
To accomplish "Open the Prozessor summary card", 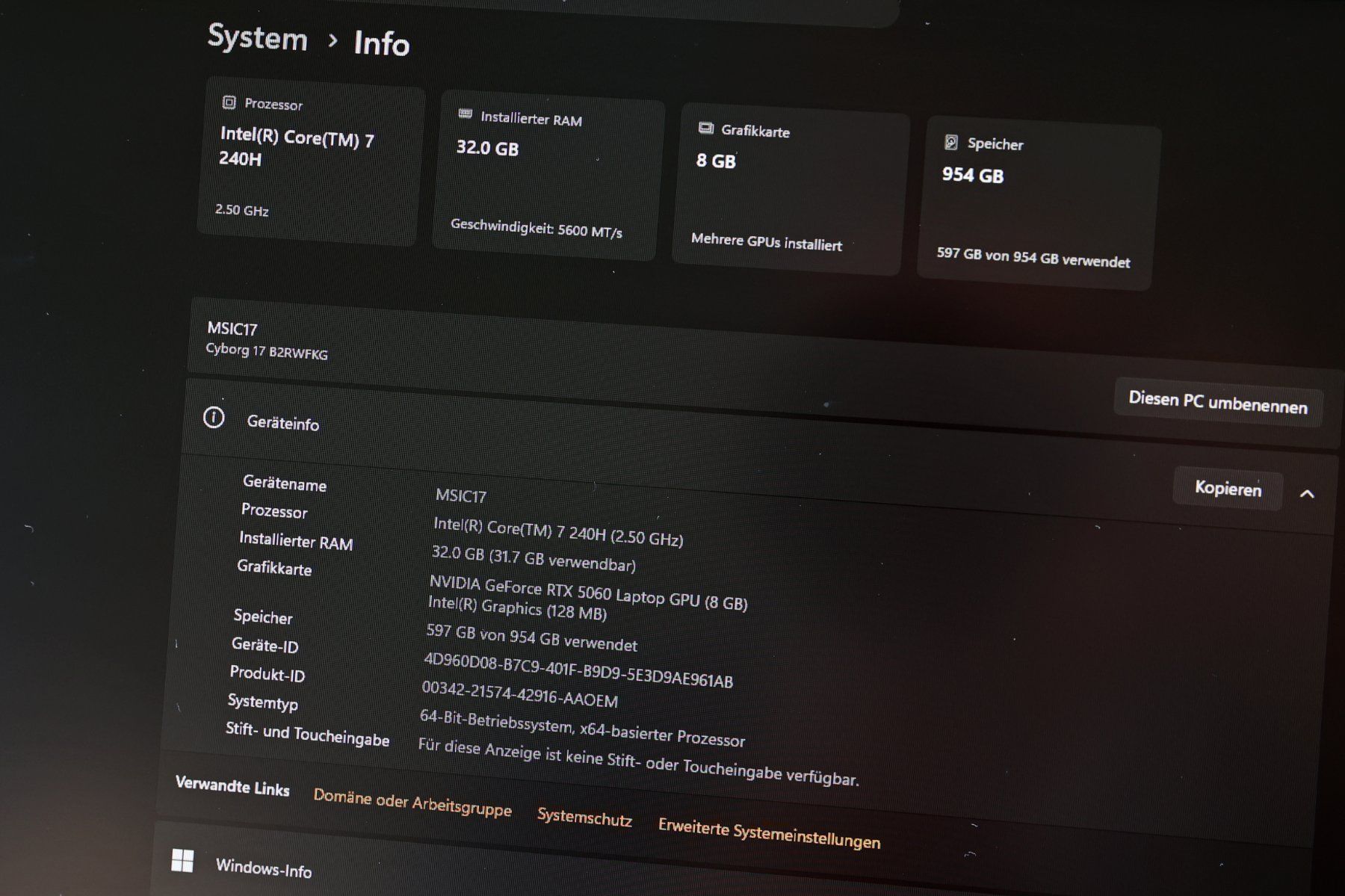I will (311, 161).
